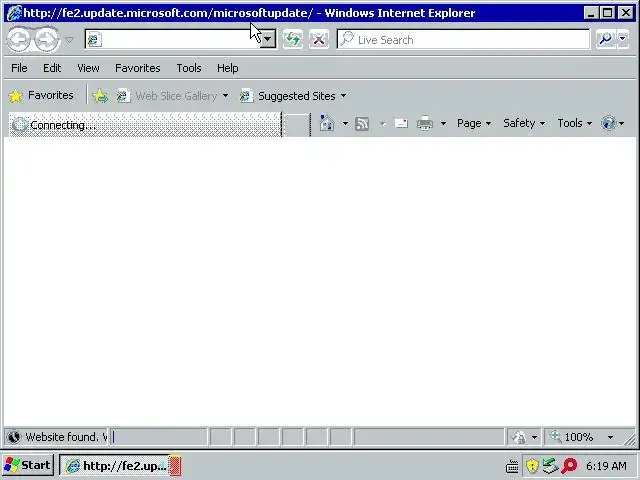
Task: Select the Connecting... browser tab
Action: tap(145, 125)
